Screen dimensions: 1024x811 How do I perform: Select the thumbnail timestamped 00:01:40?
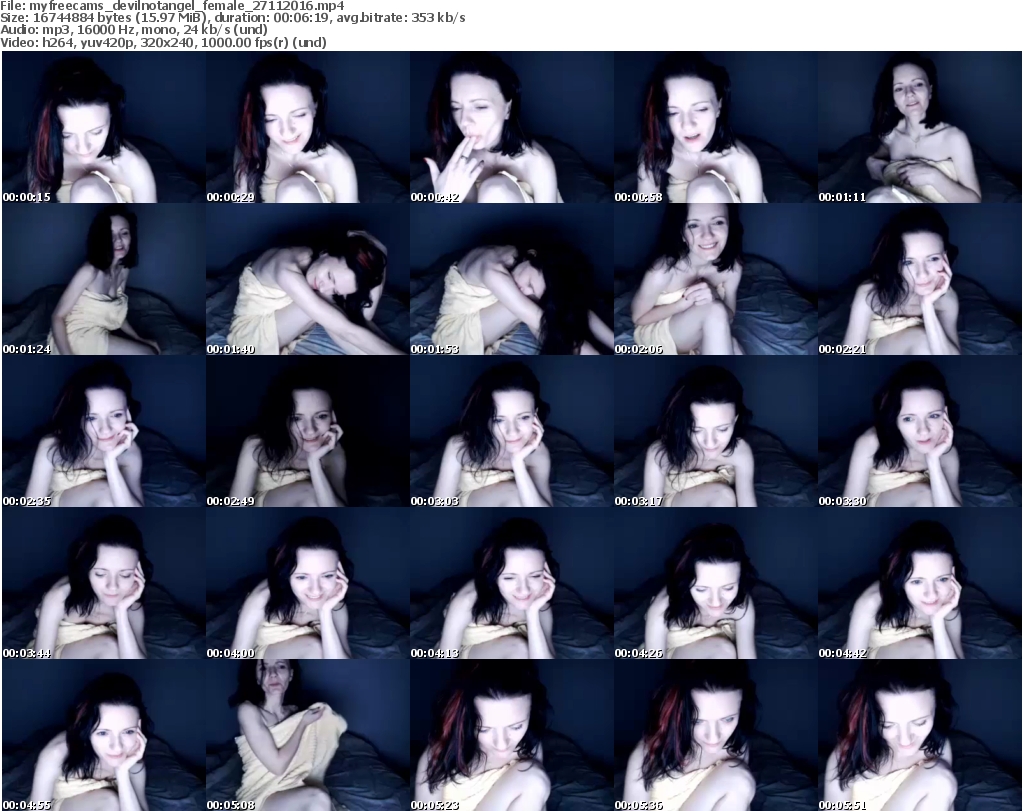[x=308, y=279]
